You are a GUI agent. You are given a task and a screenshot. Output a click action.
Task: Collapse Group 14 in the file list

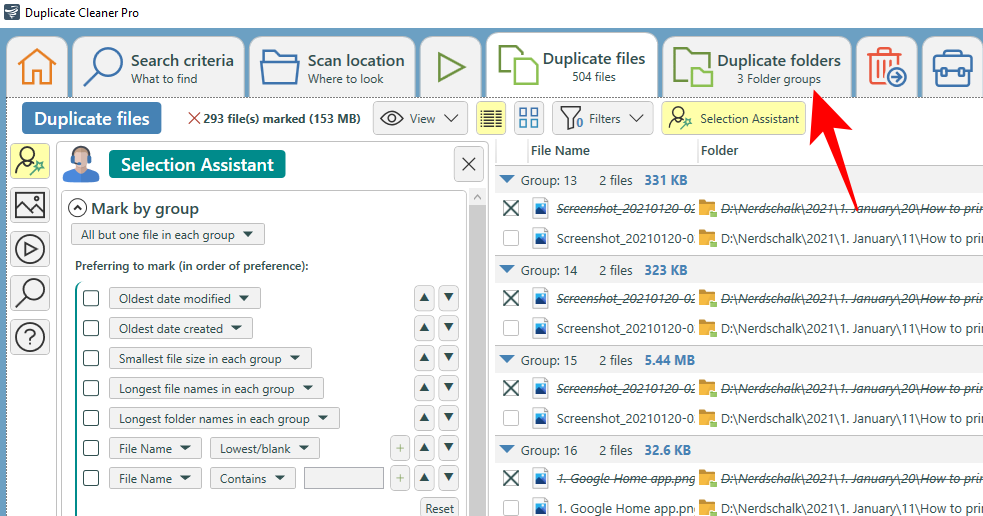(x=507, y=270)
